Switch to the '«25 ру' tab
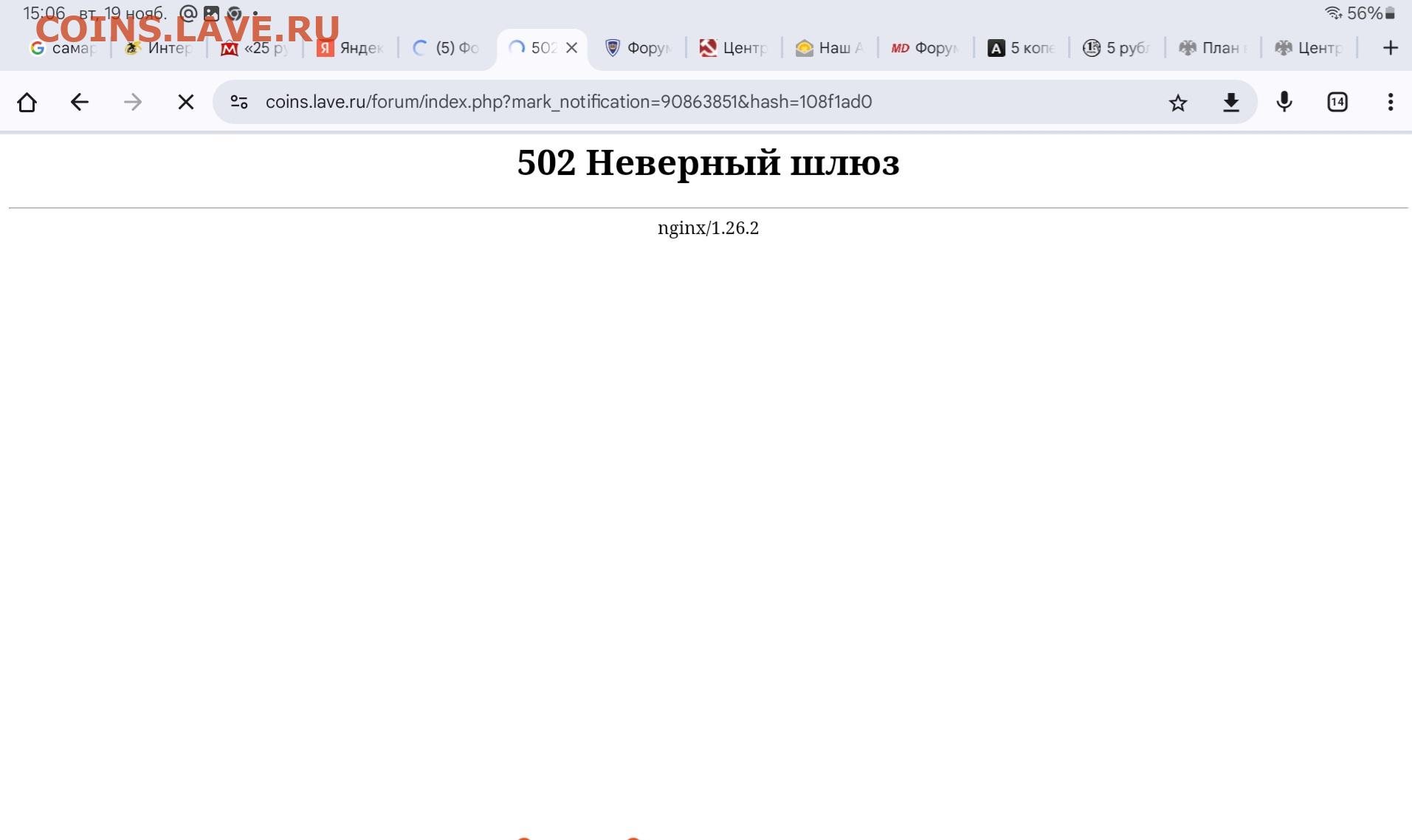Image resolution: width=1412 pixels, height=840 pixels. point(255,48)
